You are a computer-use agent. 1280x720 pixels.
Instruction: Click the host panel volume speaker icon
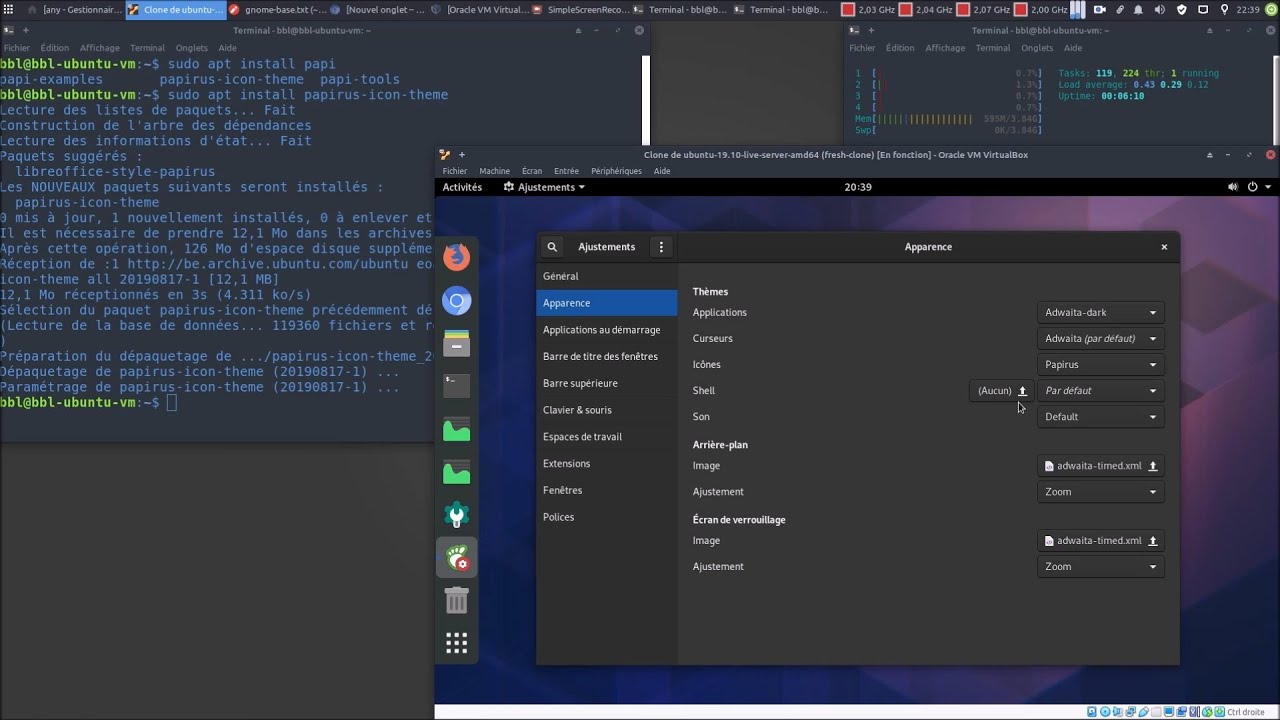(1161, 10)
